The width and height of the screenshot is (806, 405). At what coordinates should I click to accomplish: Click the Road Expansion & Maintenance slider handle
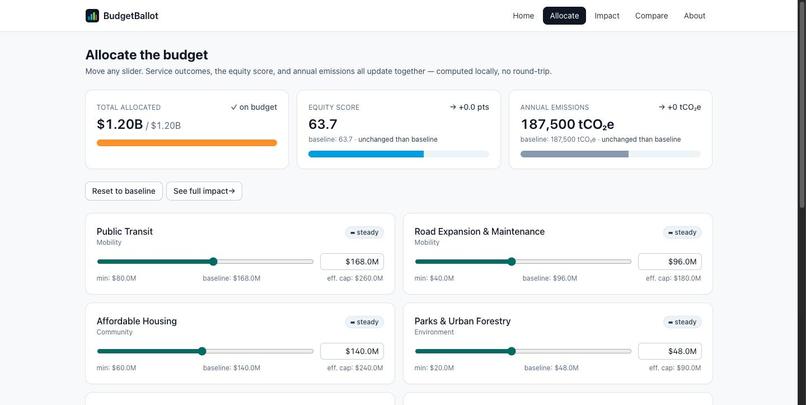[x=511, y=262]
